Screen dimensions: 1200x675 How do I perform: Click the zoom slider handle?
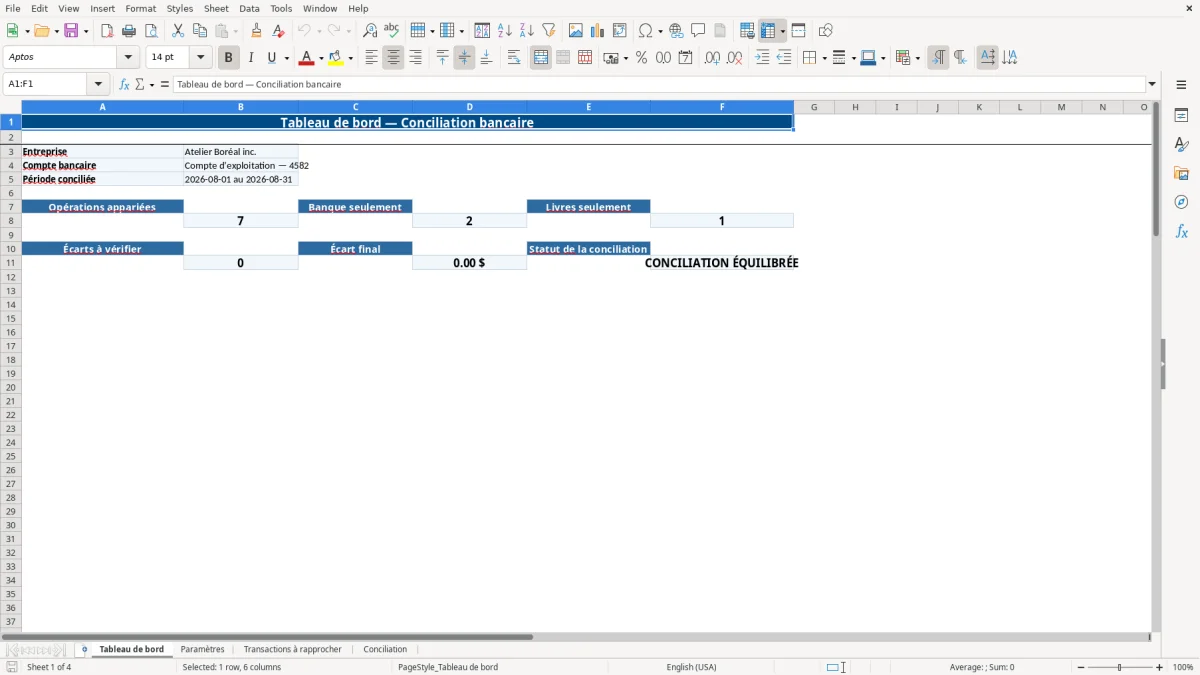tap(1120, 667)
